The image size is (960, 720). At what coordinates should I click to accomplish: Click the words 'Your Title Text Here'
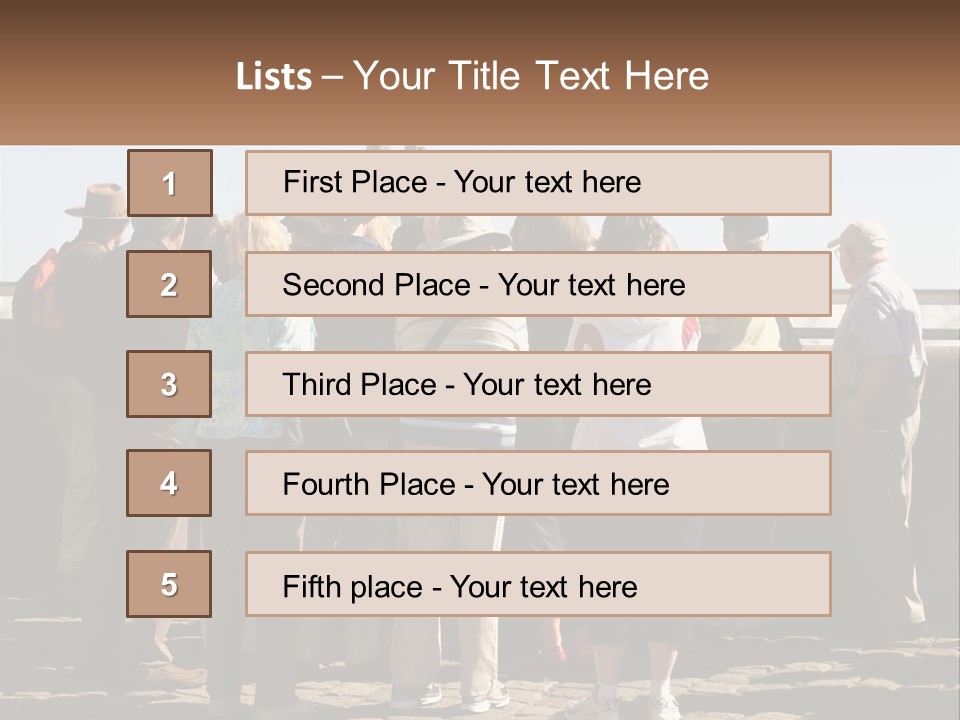(x=531, y=76)
